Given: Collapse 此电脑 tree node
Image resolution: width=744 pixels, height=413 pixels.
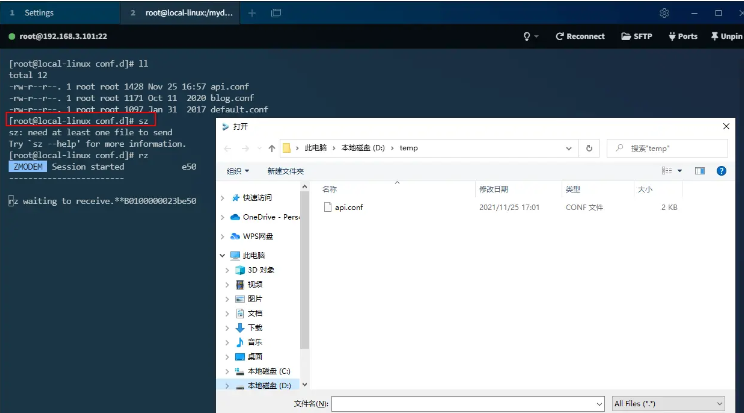Looking at the screenshot, I should [x=223, y=255].
